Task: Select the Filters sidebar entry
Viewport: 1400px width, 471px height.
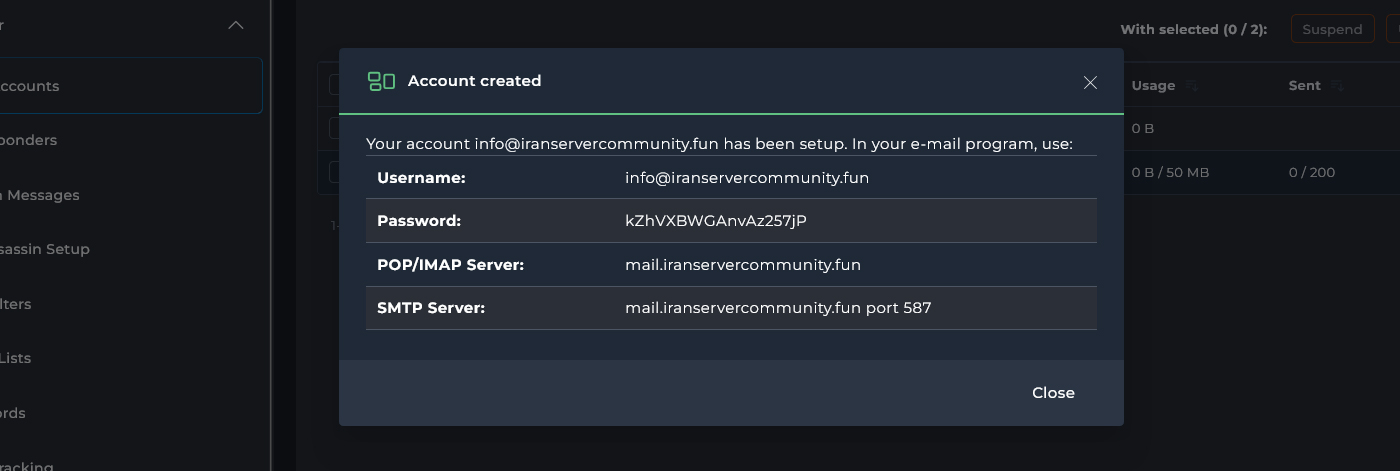Action: [x=16, y=304]
